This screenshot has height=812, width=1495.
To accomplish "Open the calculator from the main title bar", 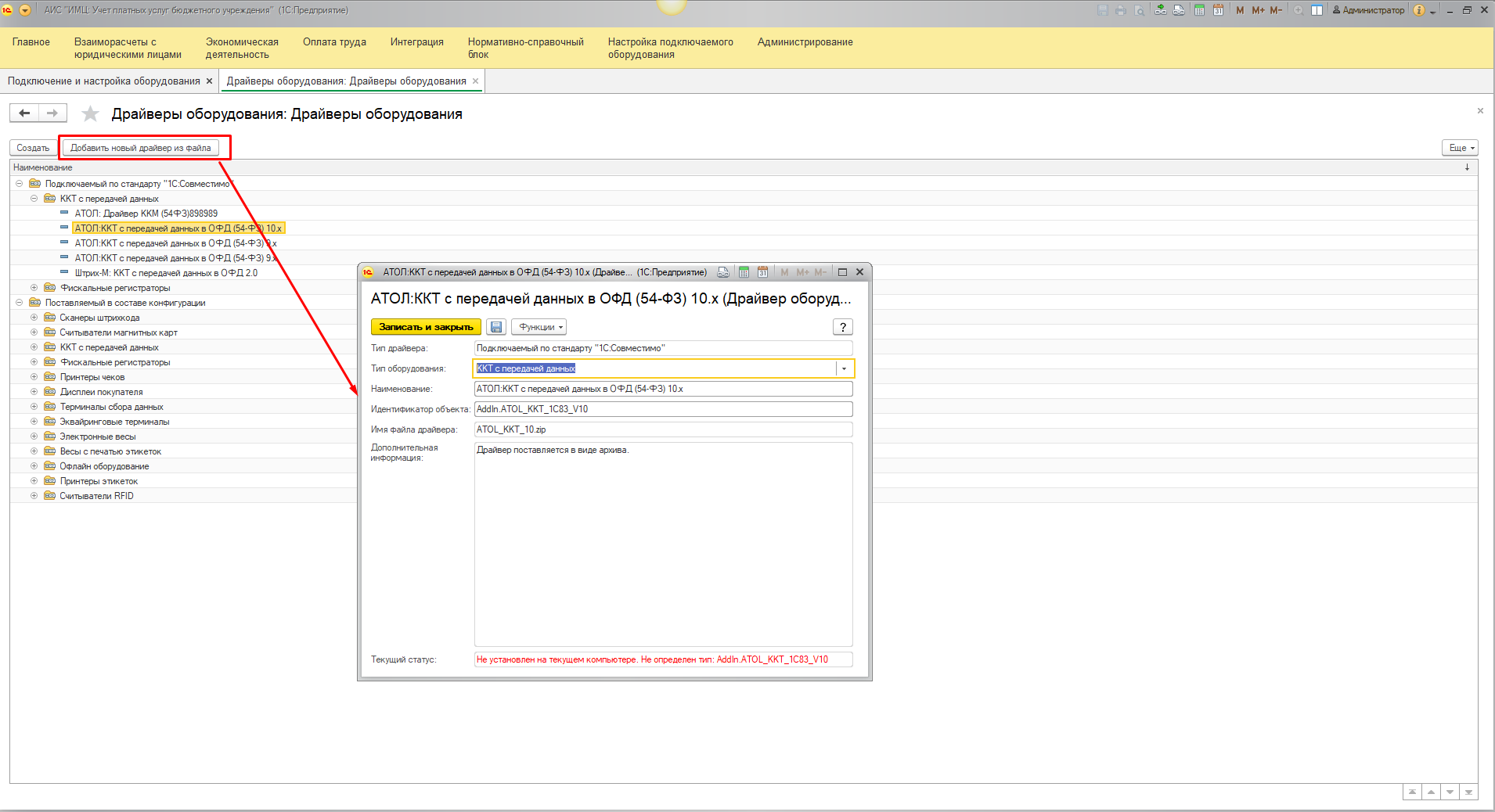I will (1199, 10).
